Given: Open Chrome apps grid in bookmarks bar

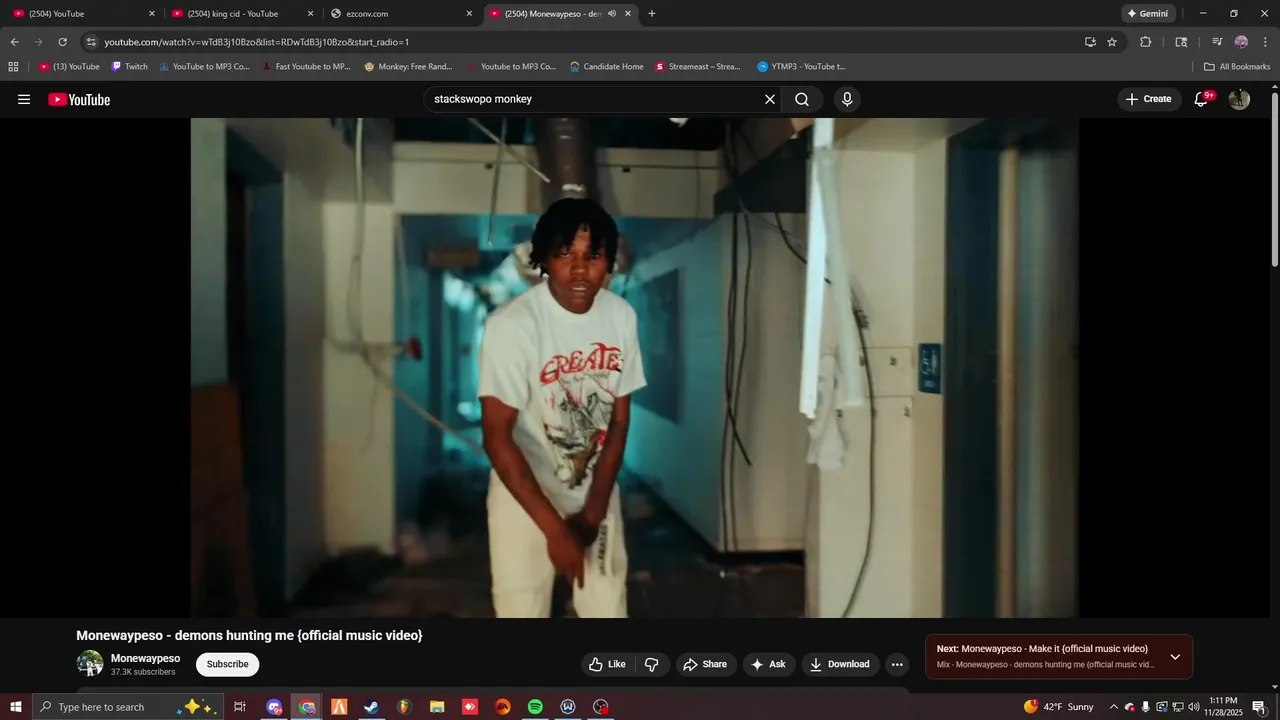Looking at the screenshot, I should click(x=13, y=67).
